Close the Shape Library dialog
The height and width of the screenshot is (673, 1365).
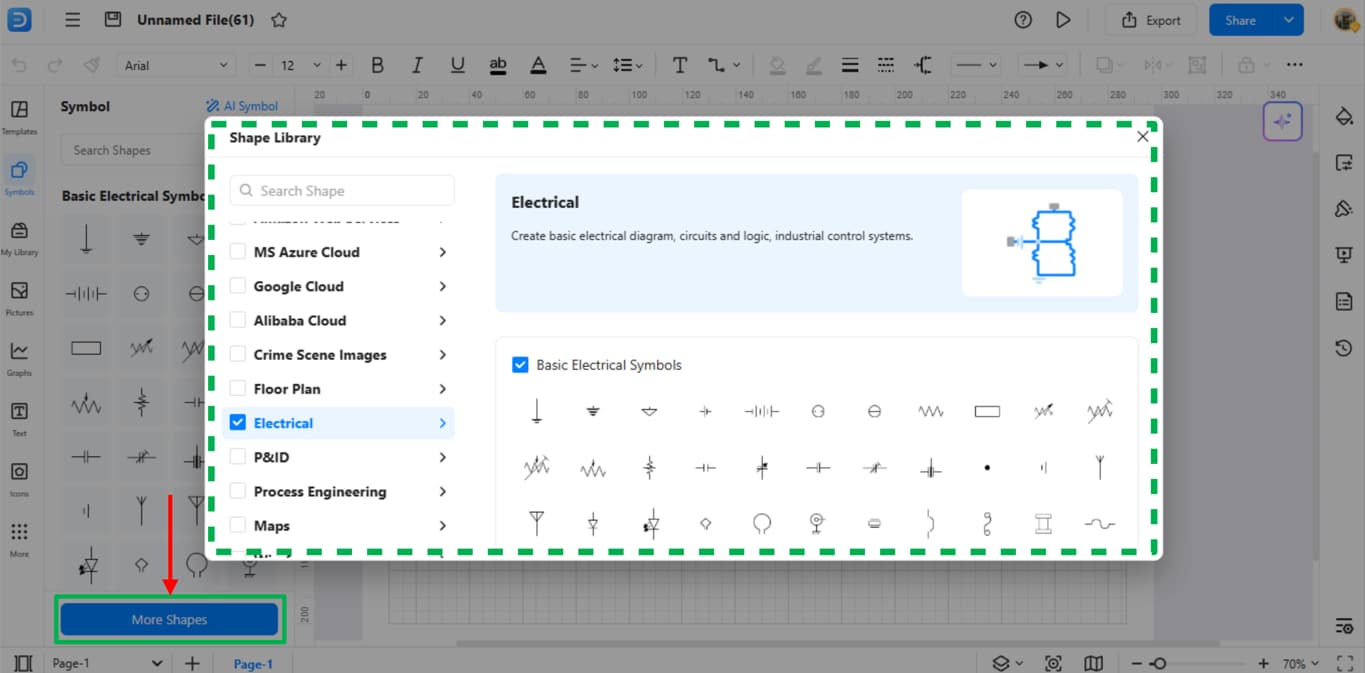tap(1143, 137)
